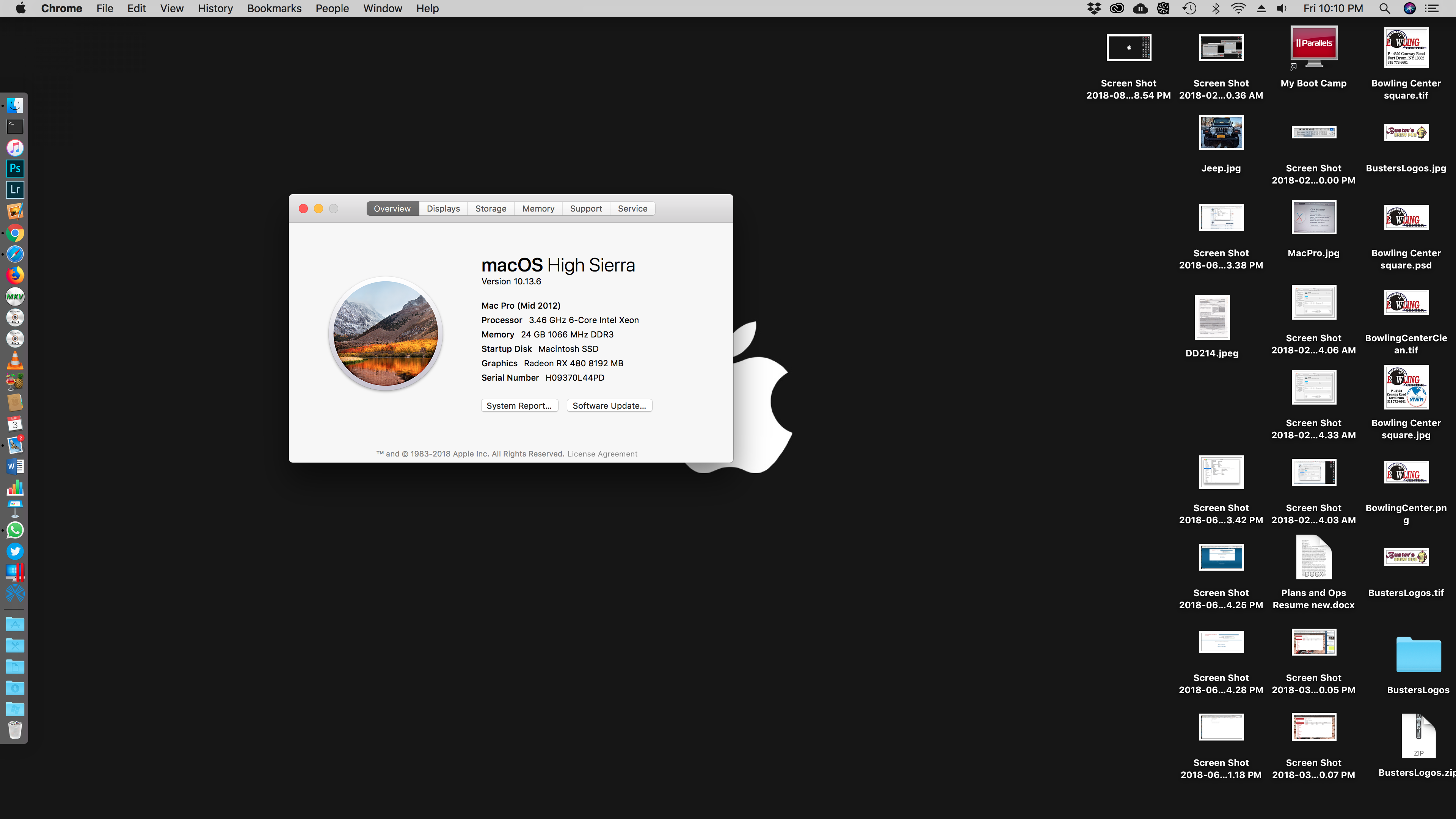
Task: Open the File menu
Action: [105, 8]
